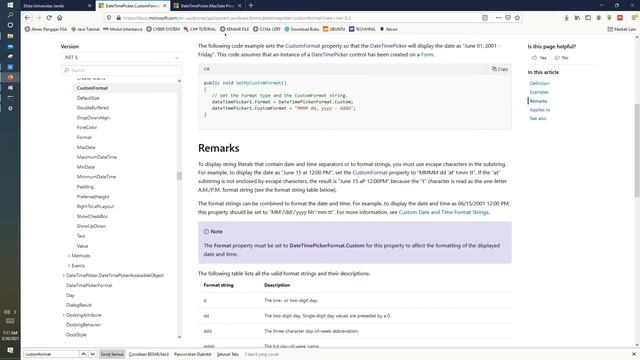Save page to Pocket icon
640x360 pixels.
[508, 18]
